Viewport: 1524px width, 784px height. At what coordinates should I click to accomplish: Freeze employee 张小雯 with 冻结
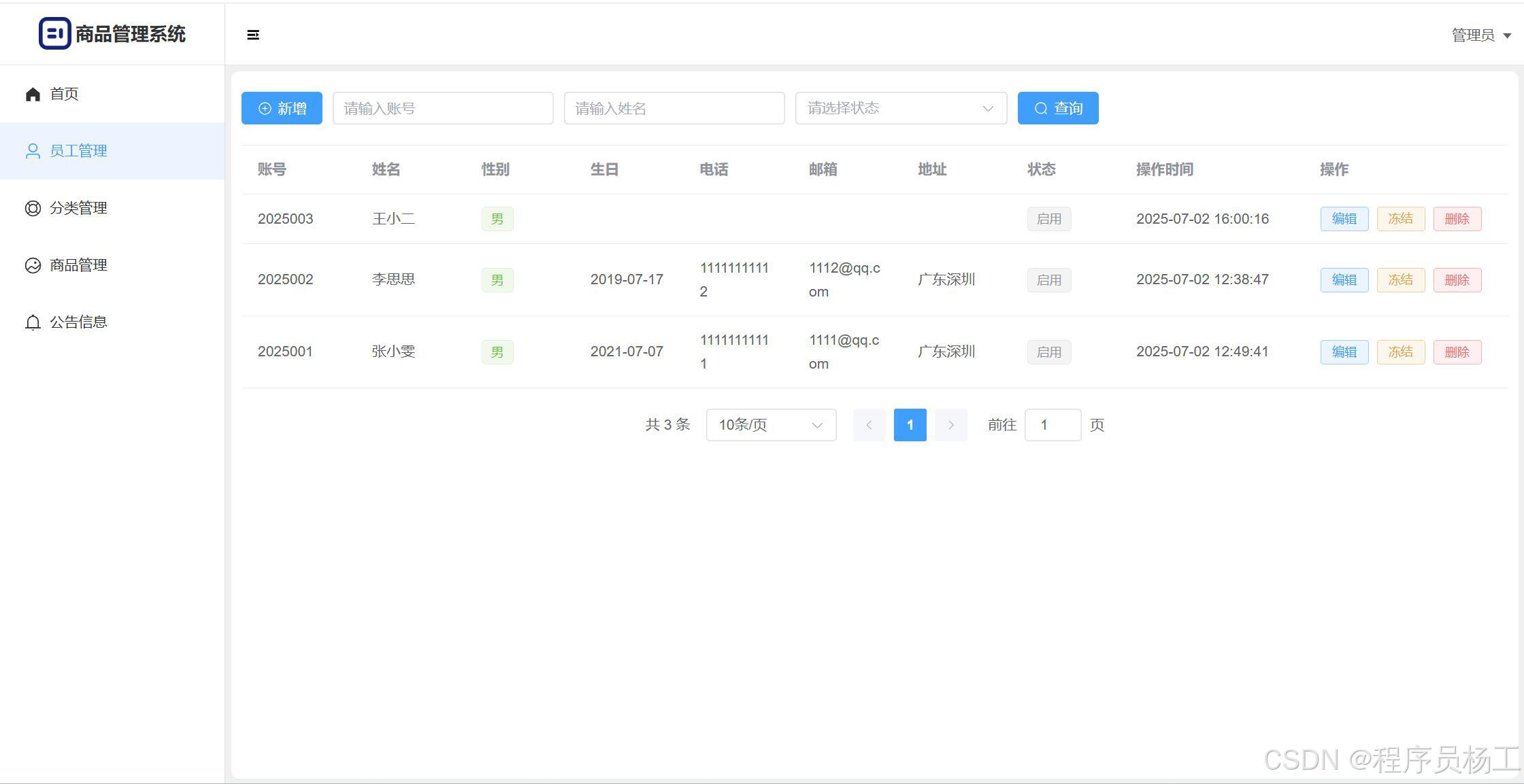pyautogui.click(x=1400, y=352)
